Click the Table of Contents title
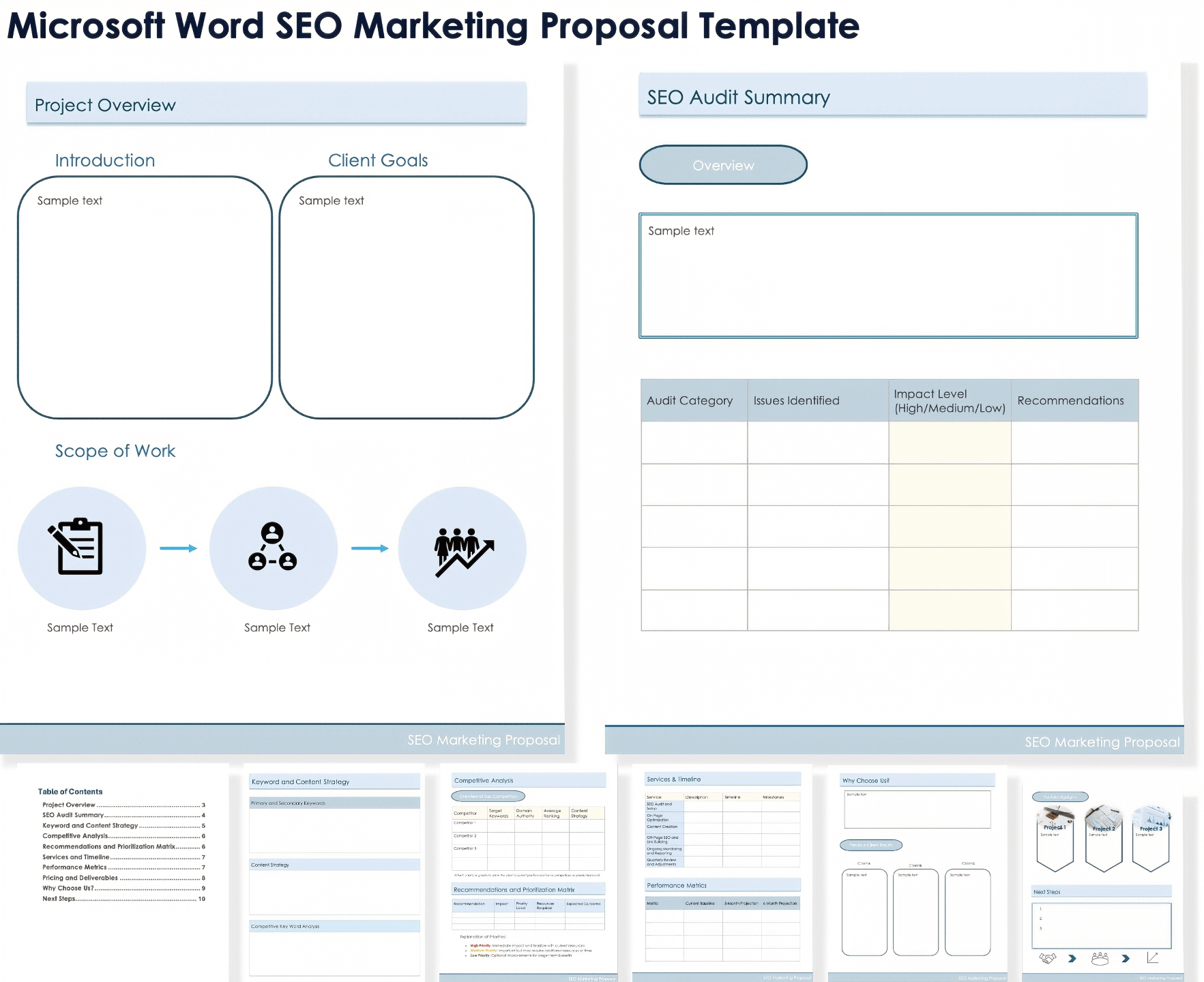Screen dimensions: 1204x982 point(70,792)
